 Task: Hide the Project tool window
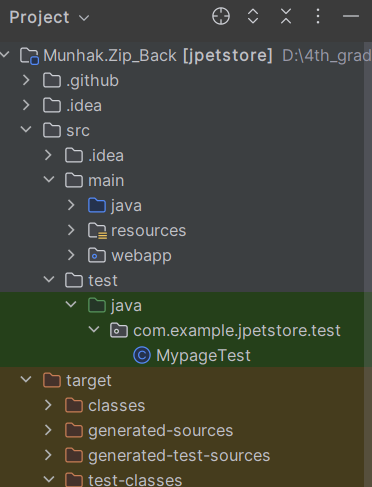pyautogui.click(x=351, y=16)
